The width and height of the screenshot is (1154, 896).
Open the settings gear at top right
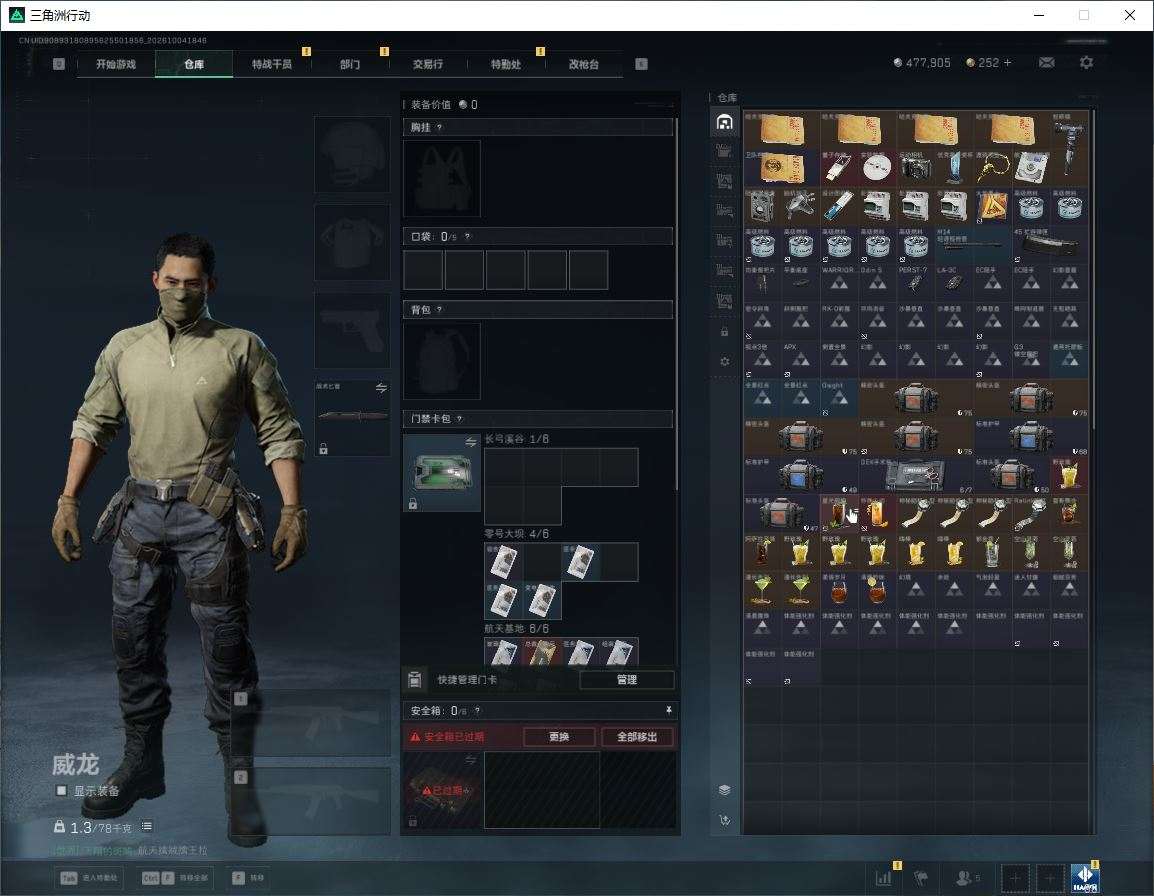(1086, 63)
